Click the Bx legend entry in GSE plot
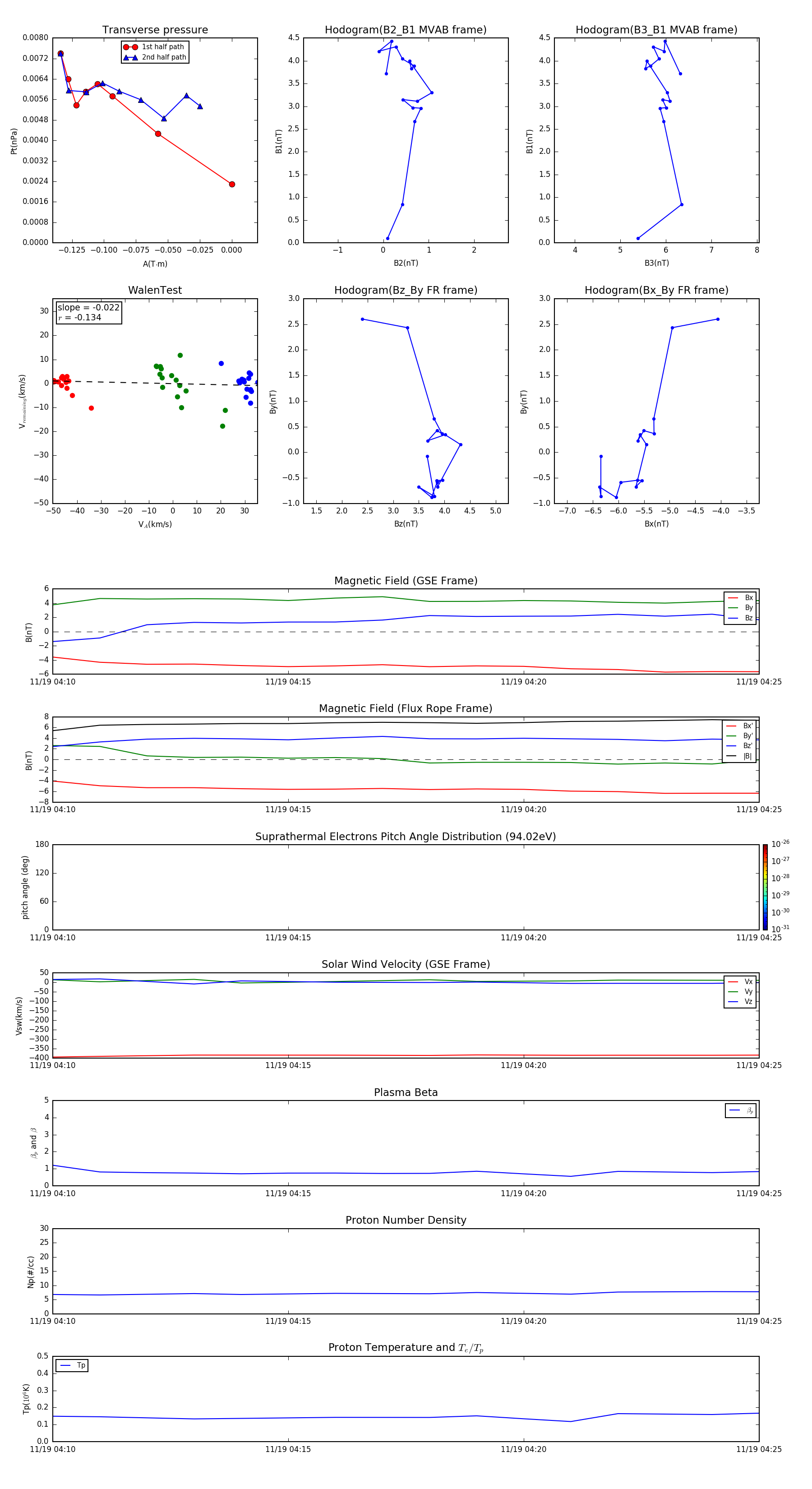The height and width of the screenshot is (1489, 812). [x=740, y=598]
